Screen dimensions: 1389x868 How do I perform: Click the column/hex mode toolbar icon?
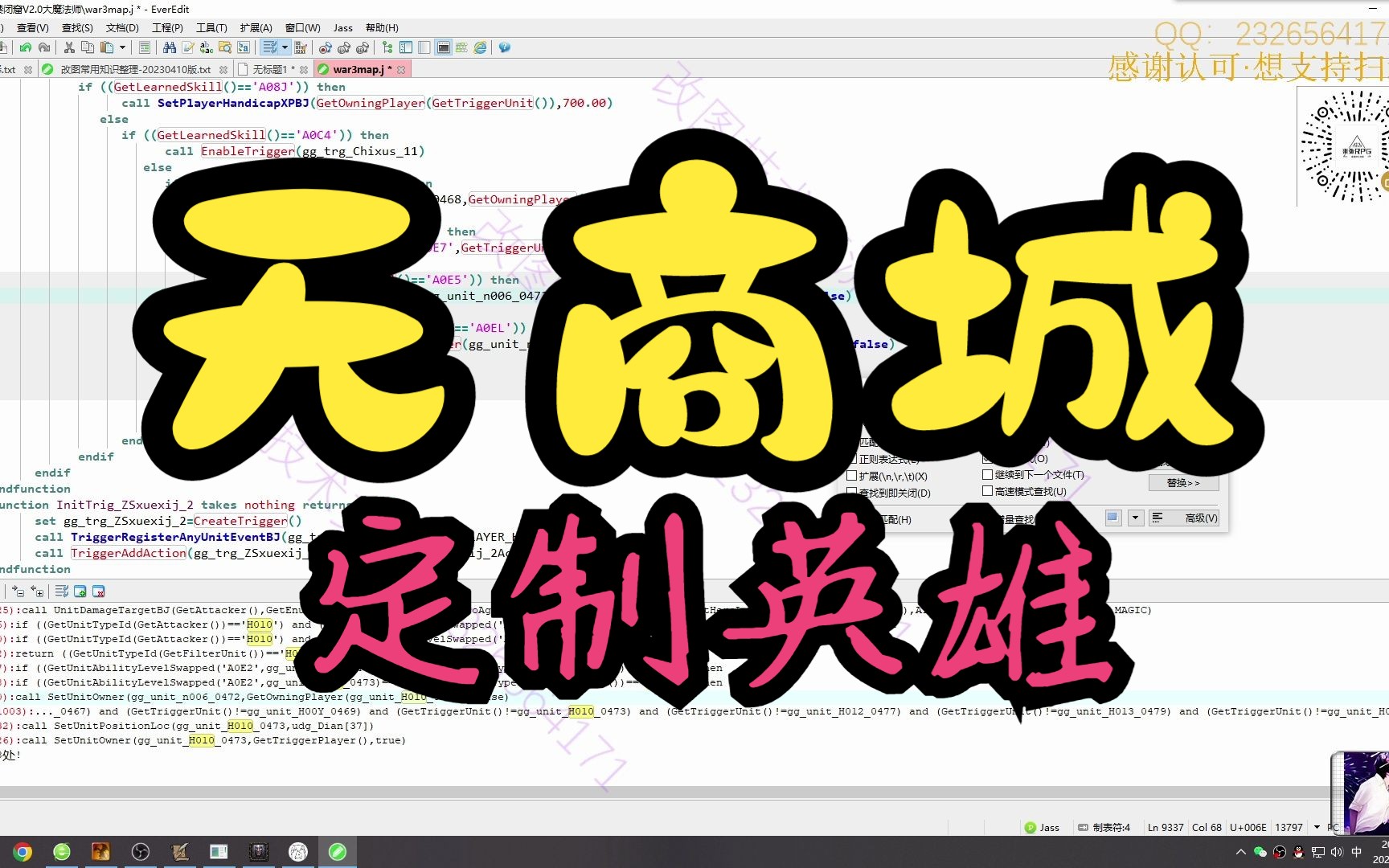click(x=301, y=48)
